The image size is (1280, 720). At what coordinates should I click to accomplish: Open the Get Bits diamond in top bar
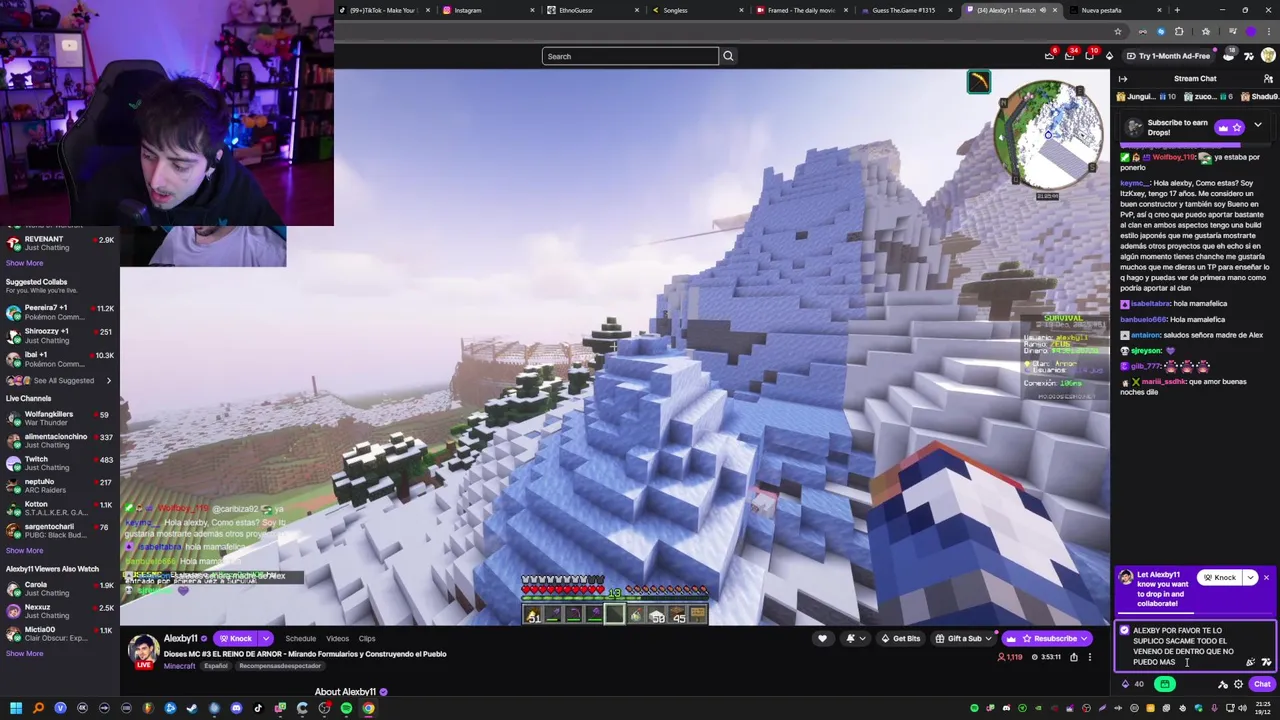pyautogui.click(x=1109, y=56)
